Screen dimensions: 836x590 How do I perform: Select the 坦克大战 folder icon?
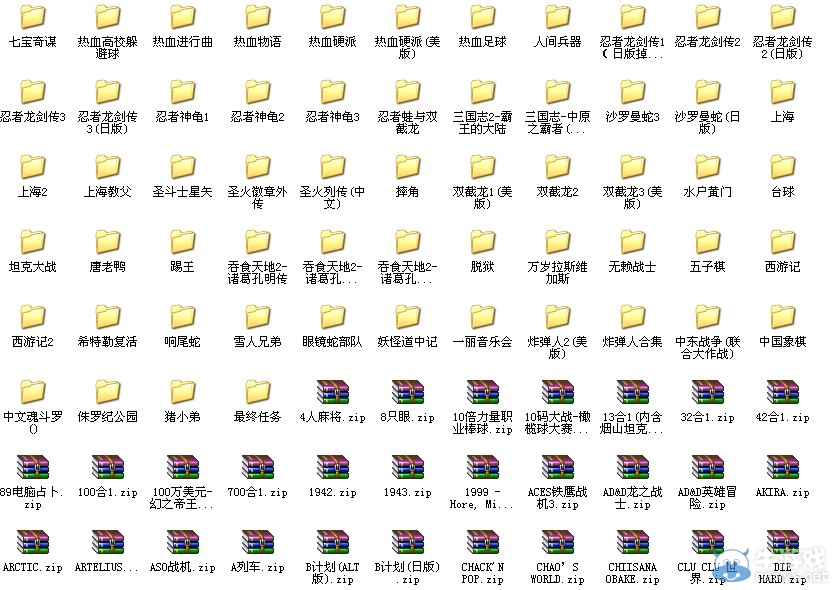33,243
